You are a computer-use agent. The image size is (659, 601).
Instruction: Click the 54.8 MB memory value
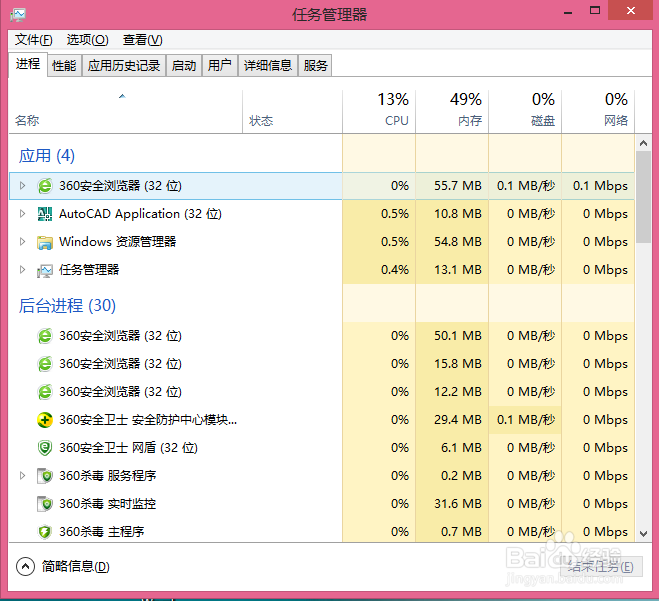[x=458, y=242]
